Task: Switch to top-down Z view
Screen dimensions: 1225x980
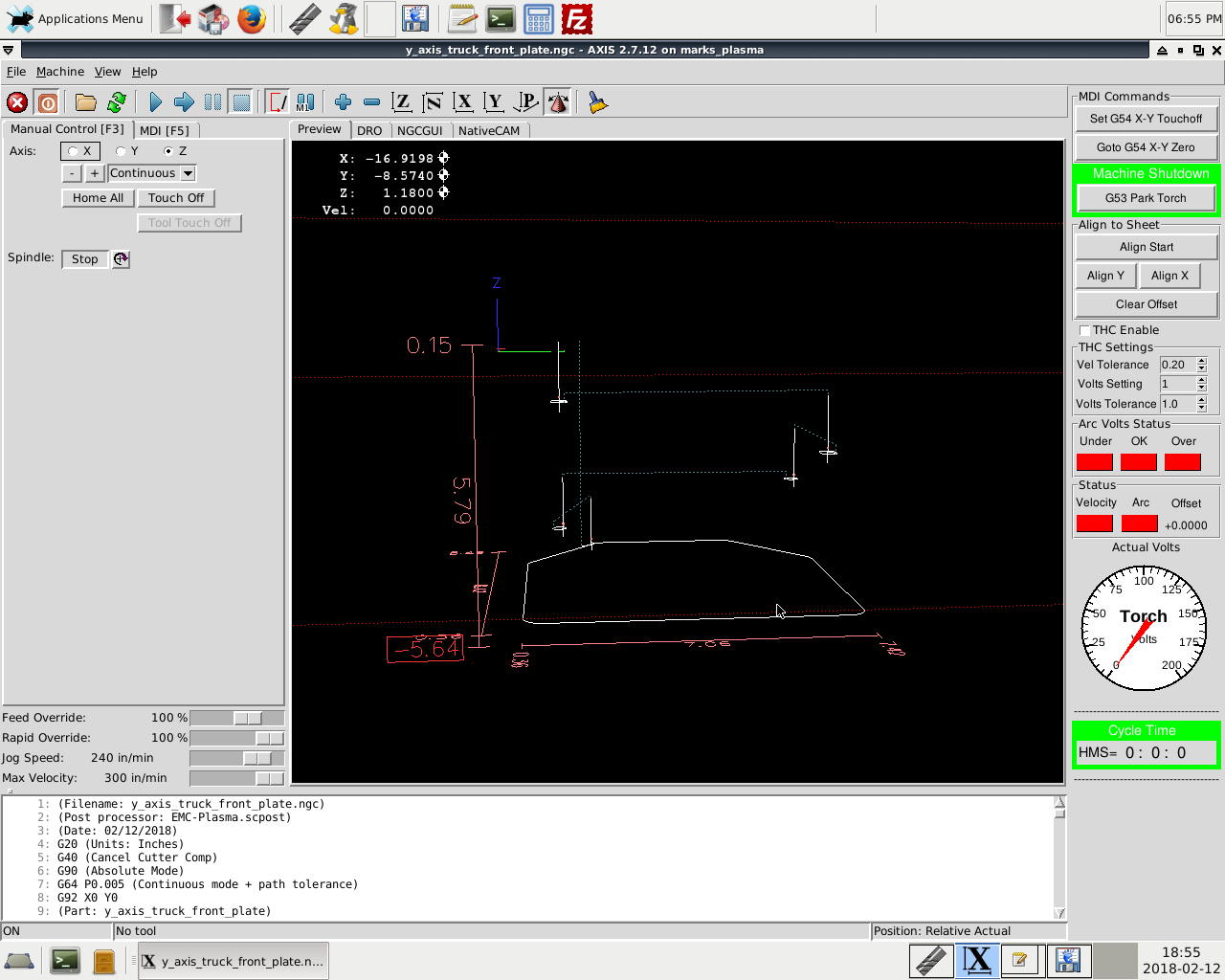Action: 402,102
